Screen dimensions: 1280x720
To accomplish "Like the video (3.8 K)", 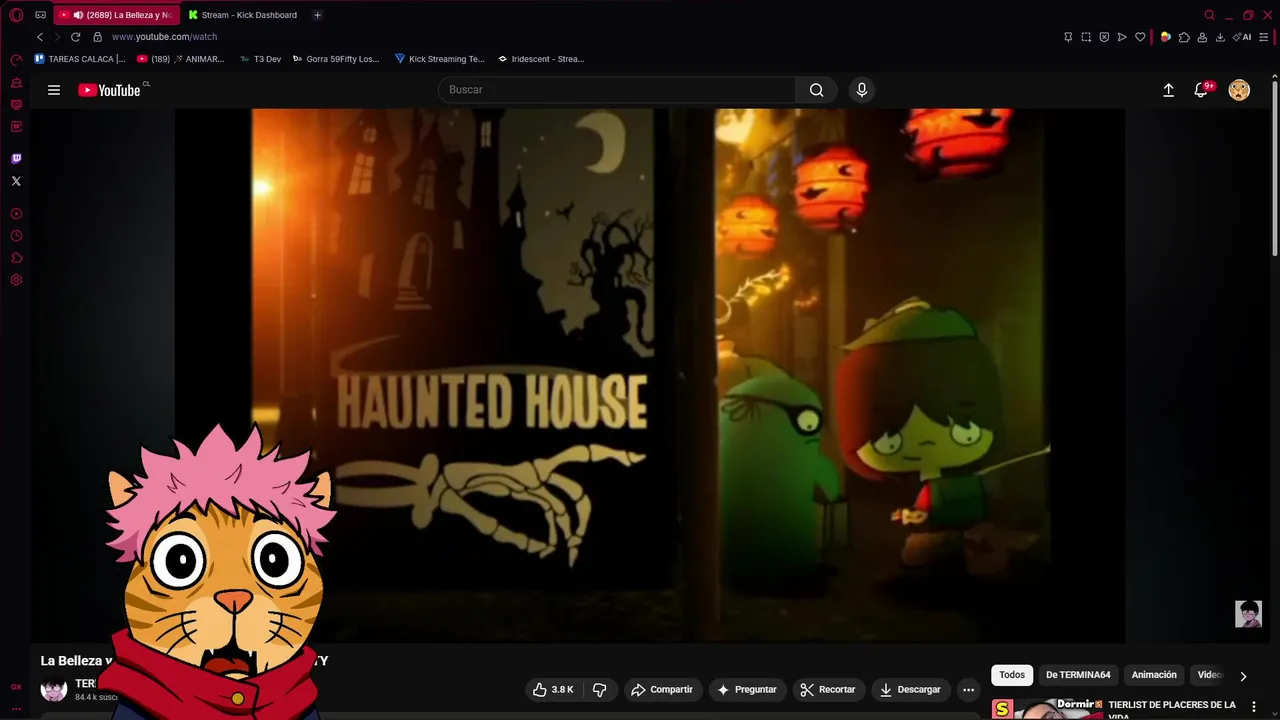I will click(x=553, y=690).
